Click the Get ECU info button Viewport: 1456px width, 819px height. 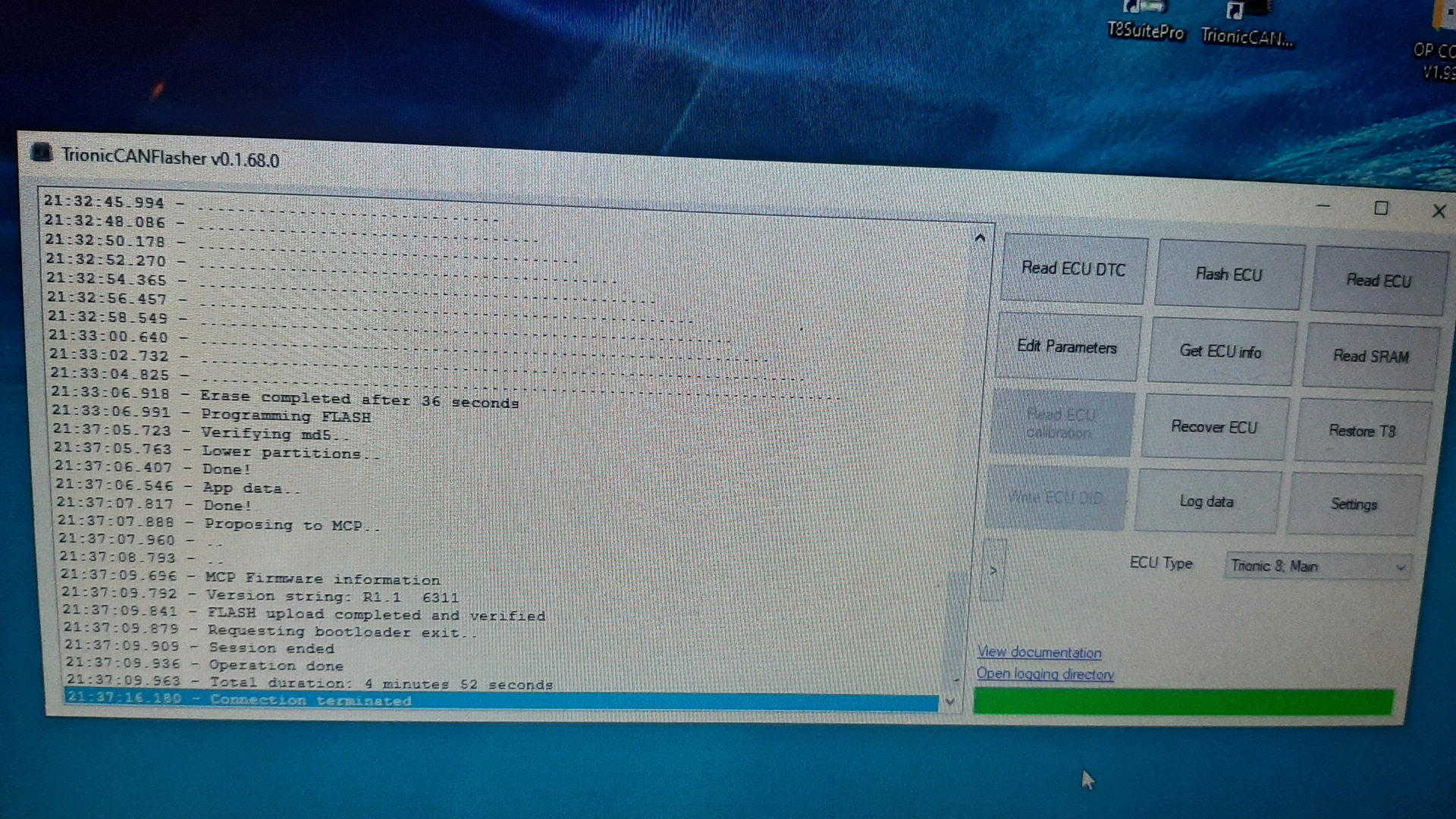pyautogui.click(x=1220, y=352)
